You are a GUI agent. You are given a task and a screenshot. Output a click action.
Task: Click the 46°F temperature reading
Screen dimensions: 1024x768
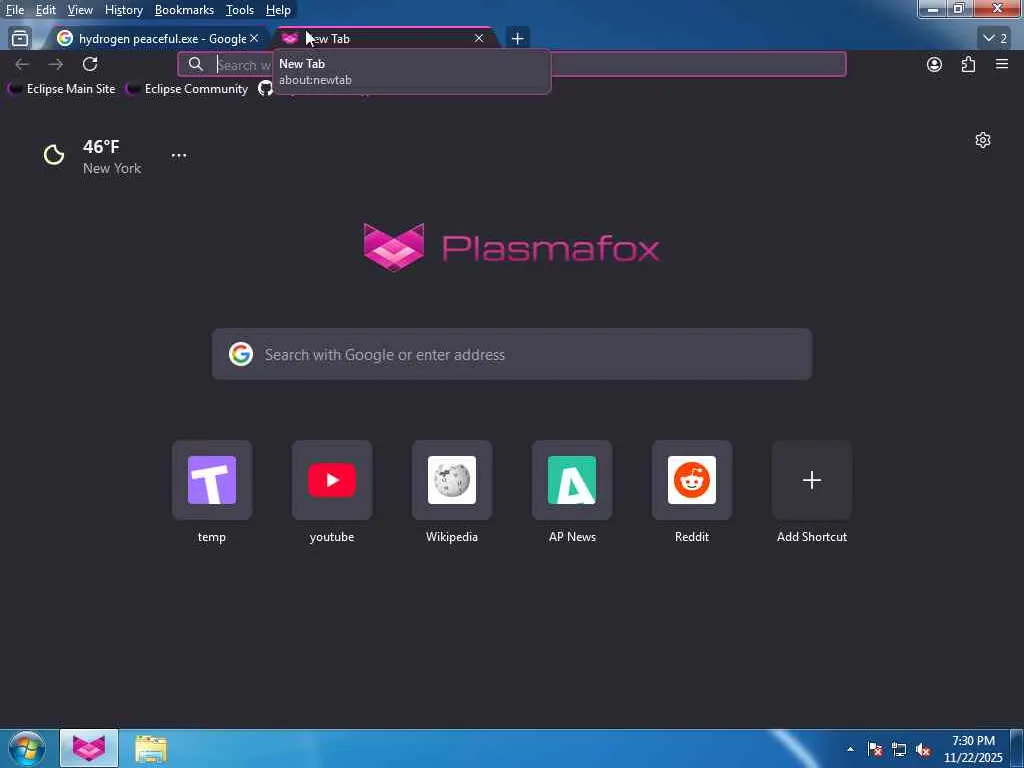tap(101, 146)
